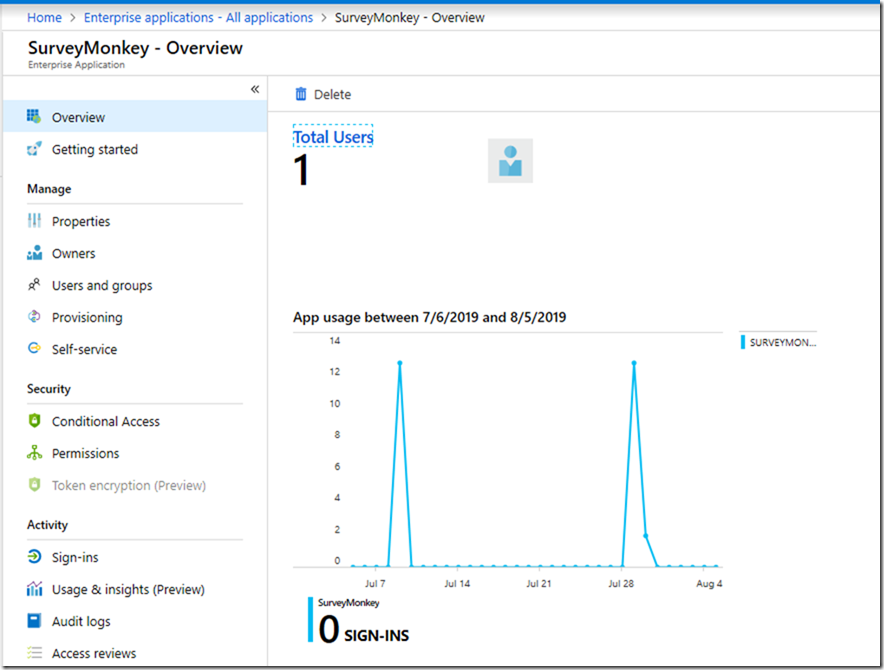Click the Owners people icon
Viewport: 884px width, 670px height.
(34, 253)
